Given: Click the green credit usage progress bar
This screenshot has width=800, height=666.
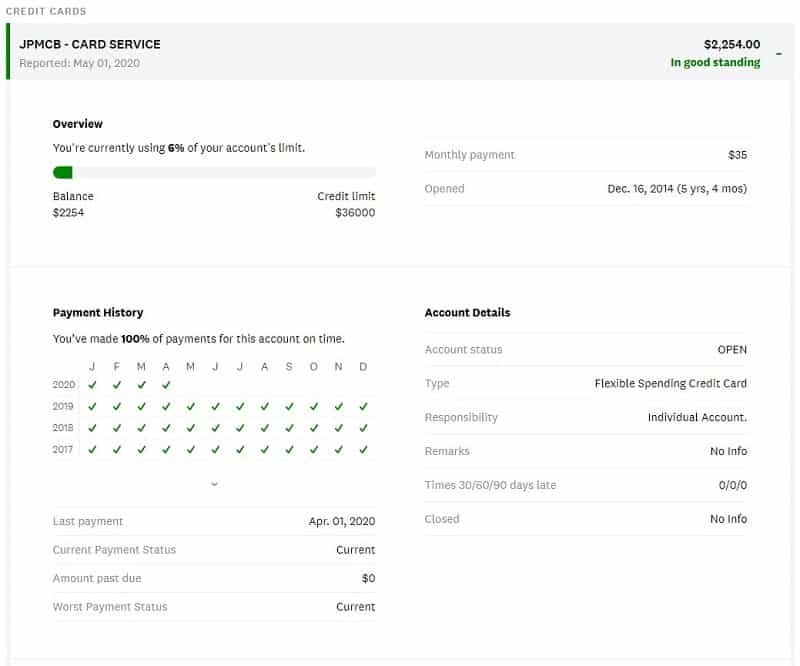Looking at the screenshot, I should point(61,172).
